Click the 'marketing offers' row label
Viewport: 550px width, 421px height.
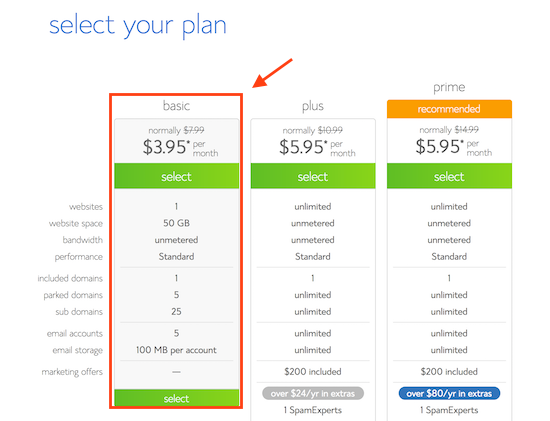click(x=72, y=372)
